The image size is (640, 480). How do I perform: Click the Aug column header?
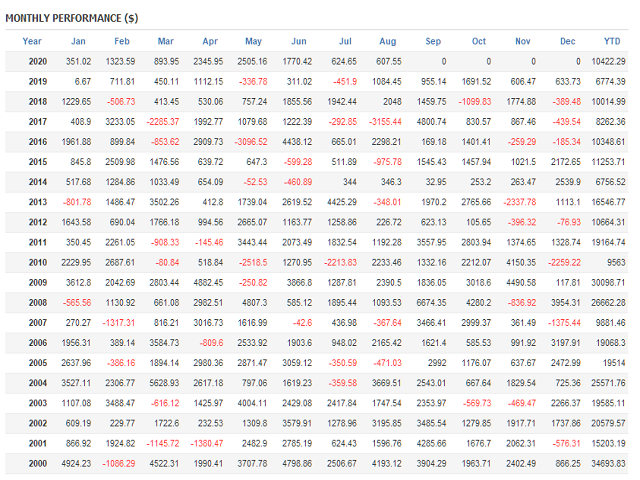(x=388, y=41)
